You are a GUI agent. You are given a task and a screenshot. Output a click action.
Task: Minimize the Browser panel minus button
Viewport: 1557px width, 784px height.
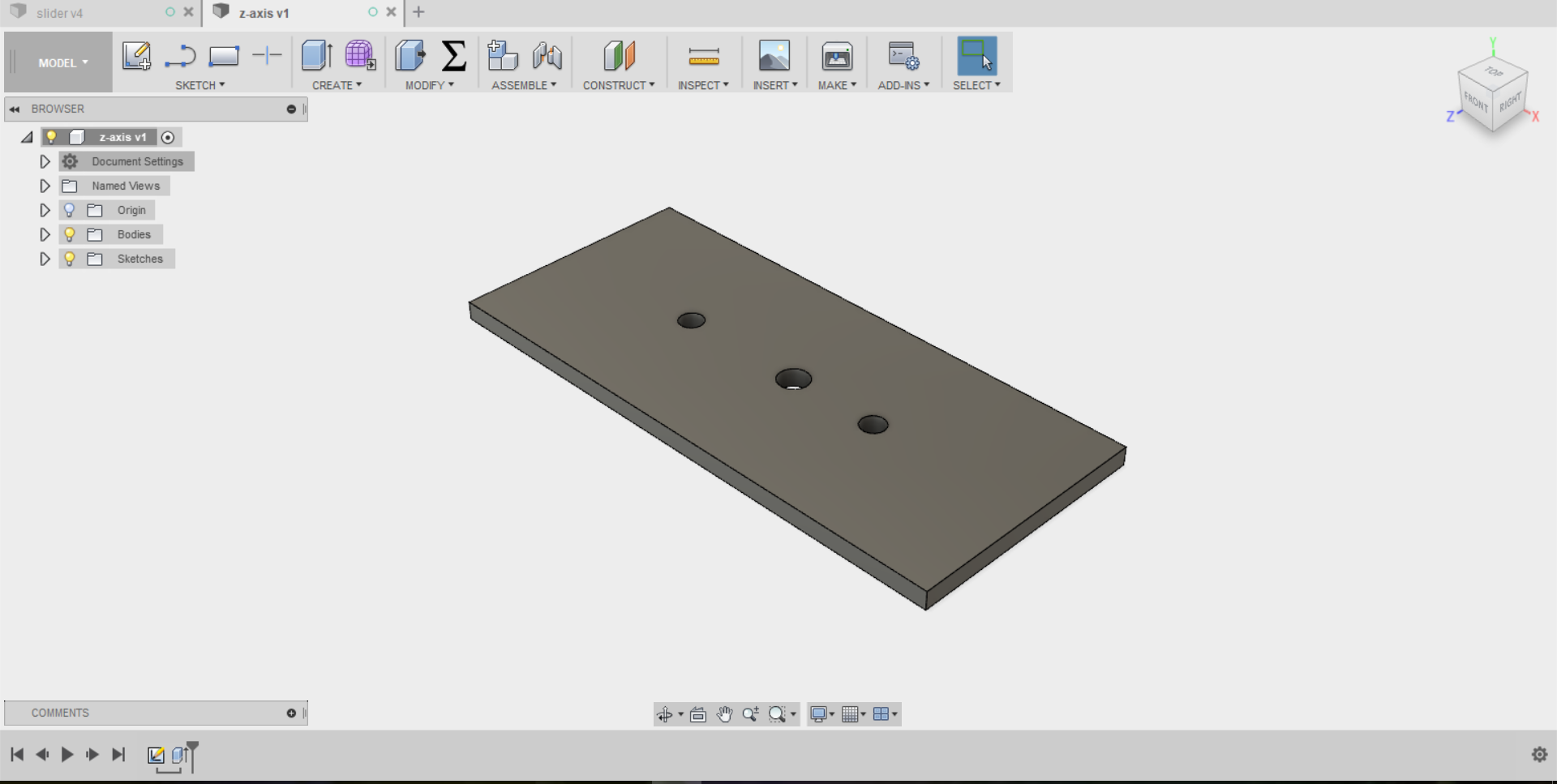click(x=291, y=109)
